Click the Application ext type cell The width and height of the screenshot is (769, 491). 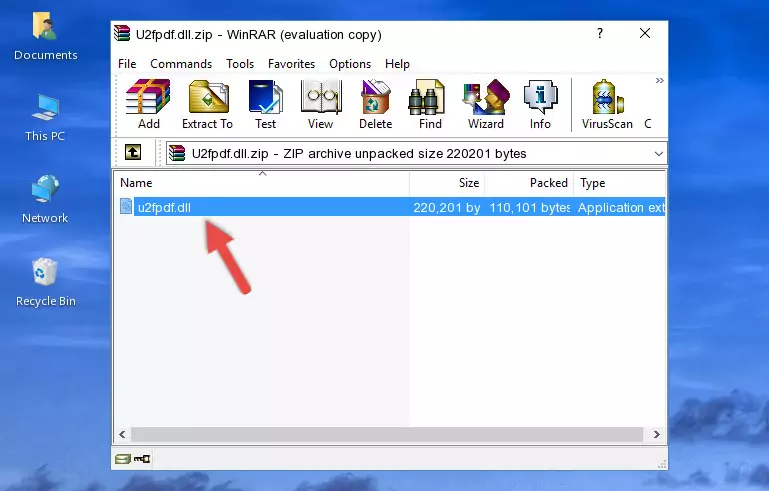[621, 207]
